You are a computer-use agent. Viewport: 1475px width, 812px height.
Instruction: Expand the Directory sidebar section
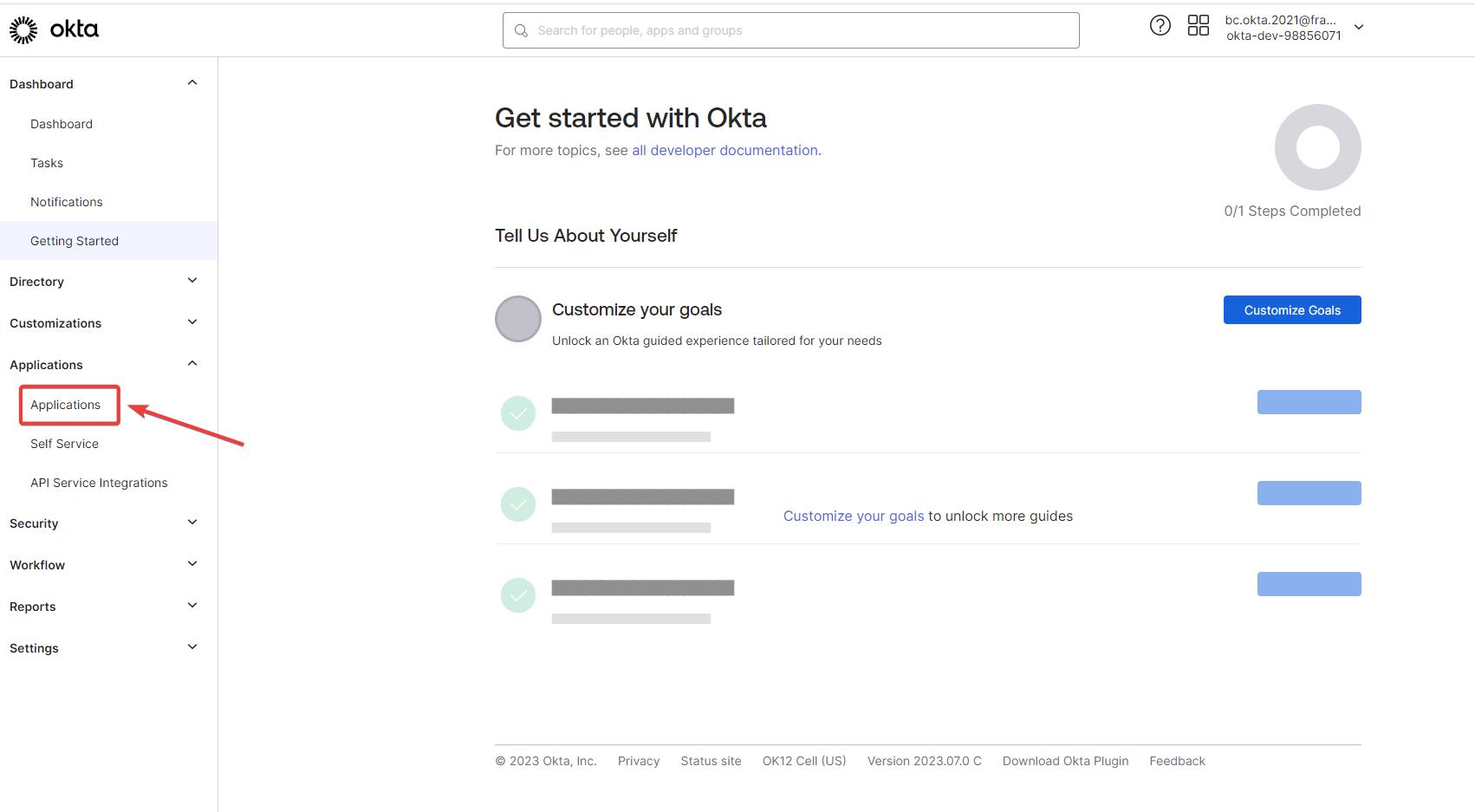(192, 281)
